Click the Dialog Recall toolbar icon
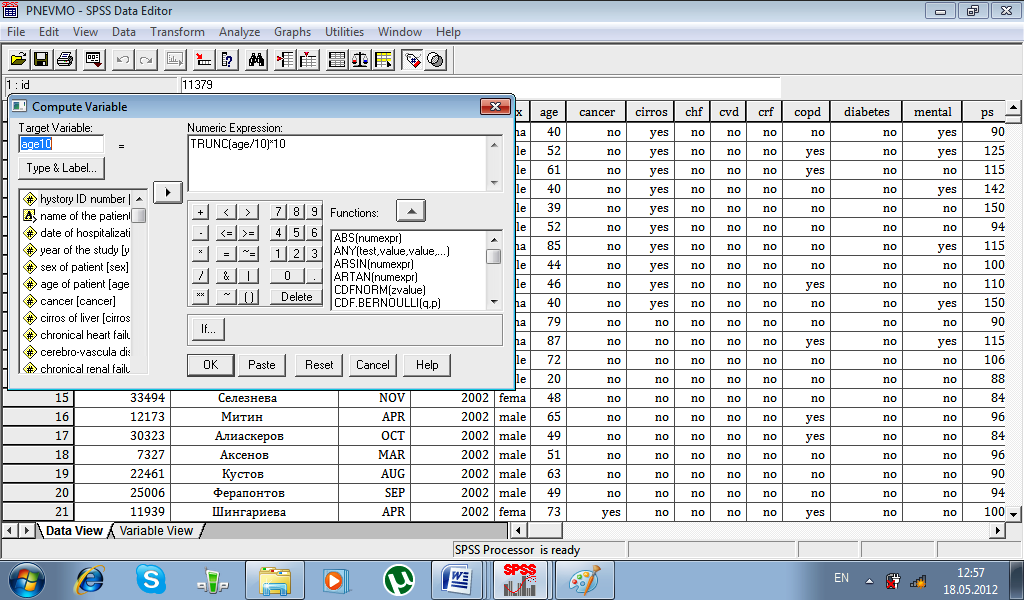The height and width of the screenshot is (600, 1024). click(94, 60)
